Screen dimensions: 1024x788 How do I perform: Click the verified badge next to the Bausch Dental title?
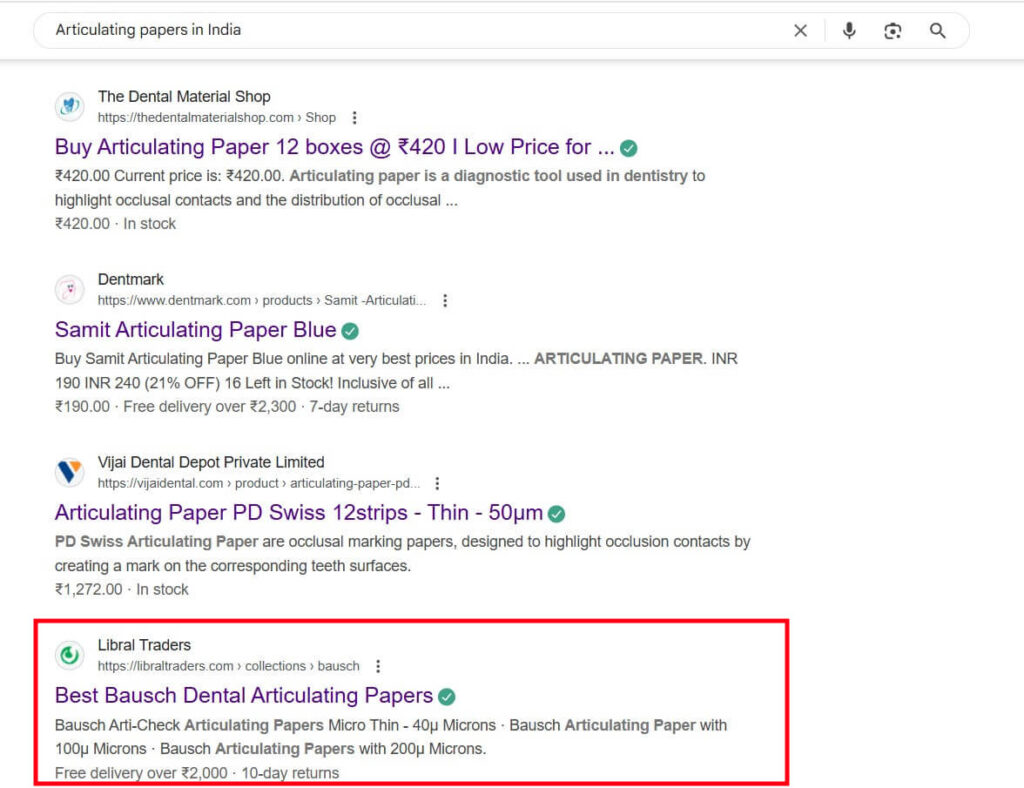(447, 697)
